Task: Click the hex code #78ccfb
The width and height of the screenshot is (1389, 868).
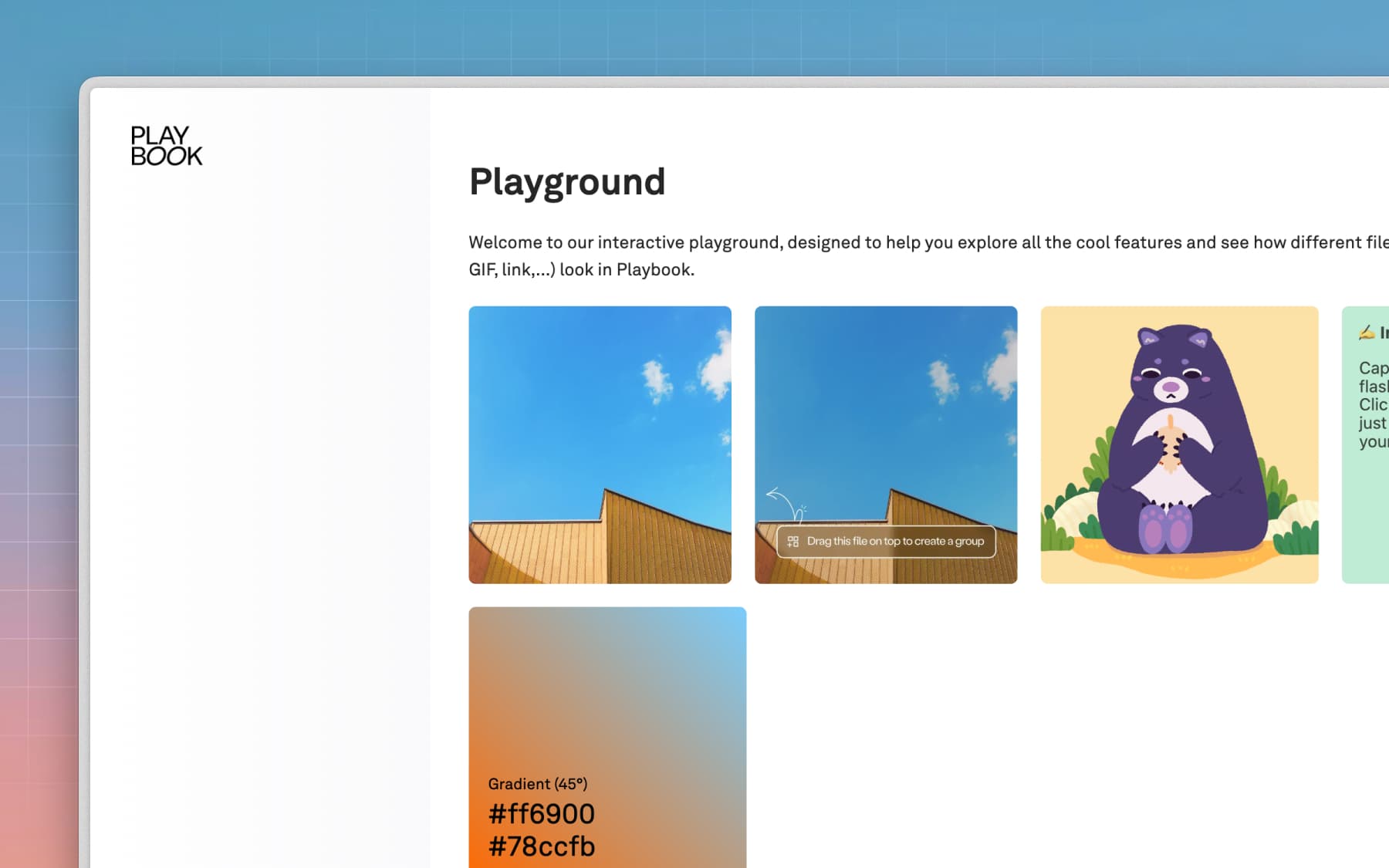Action: (x=541, y=846)
